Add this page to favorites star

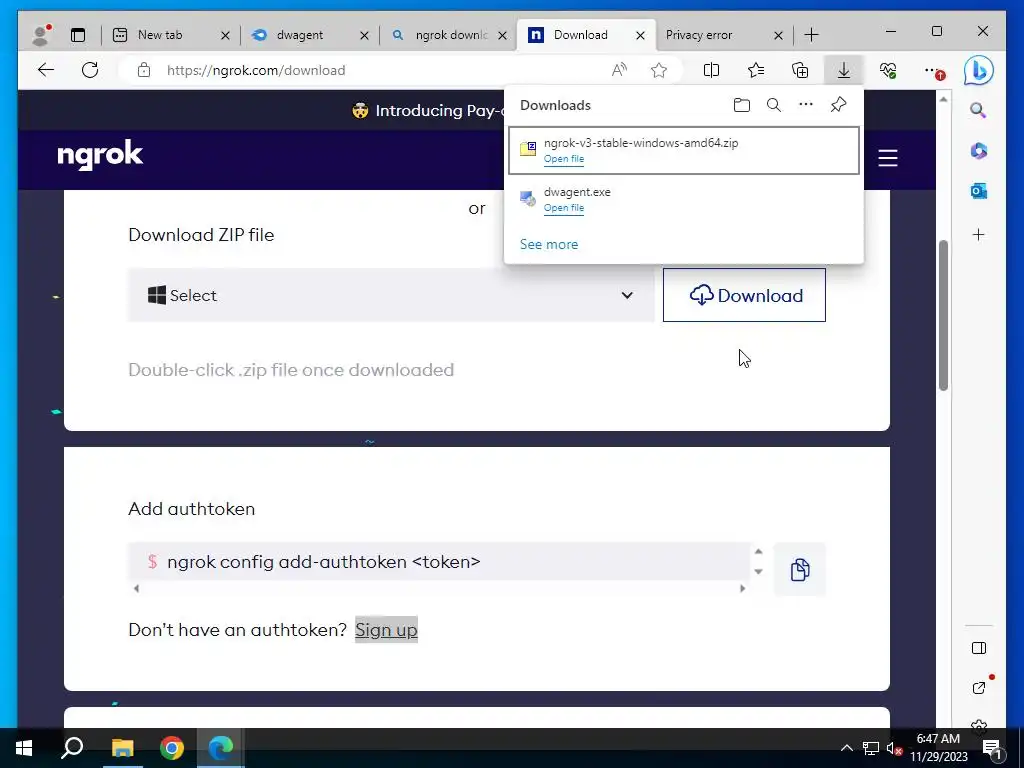pyautogui.click(x=659, y=70)
